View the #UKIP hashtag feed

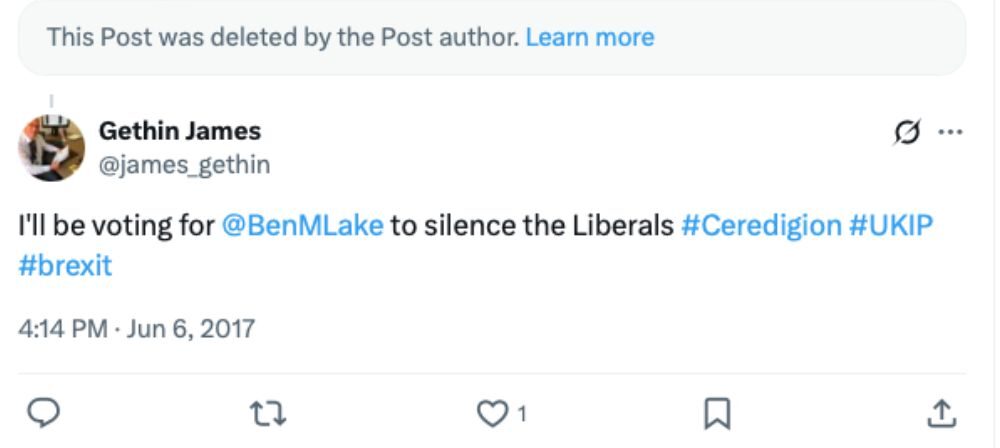tap(891, 225)
